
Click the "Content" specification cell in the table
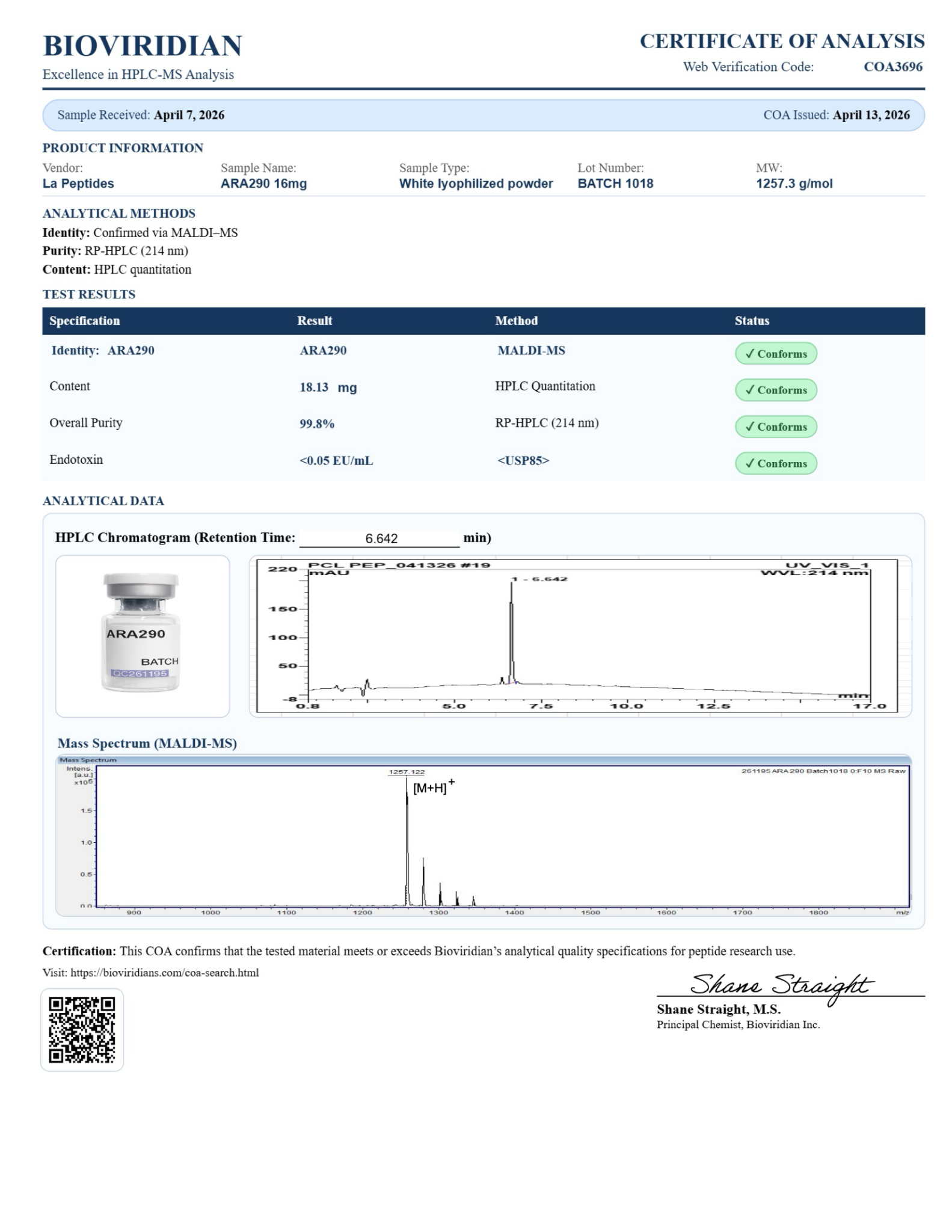click(x=70, y=386)
